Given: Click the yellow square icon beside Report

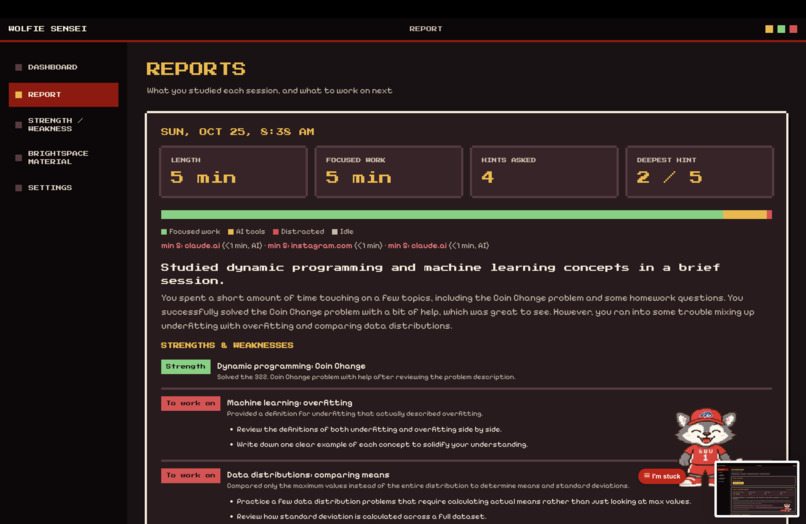Looking at the screenshot, I should point(19,95).
